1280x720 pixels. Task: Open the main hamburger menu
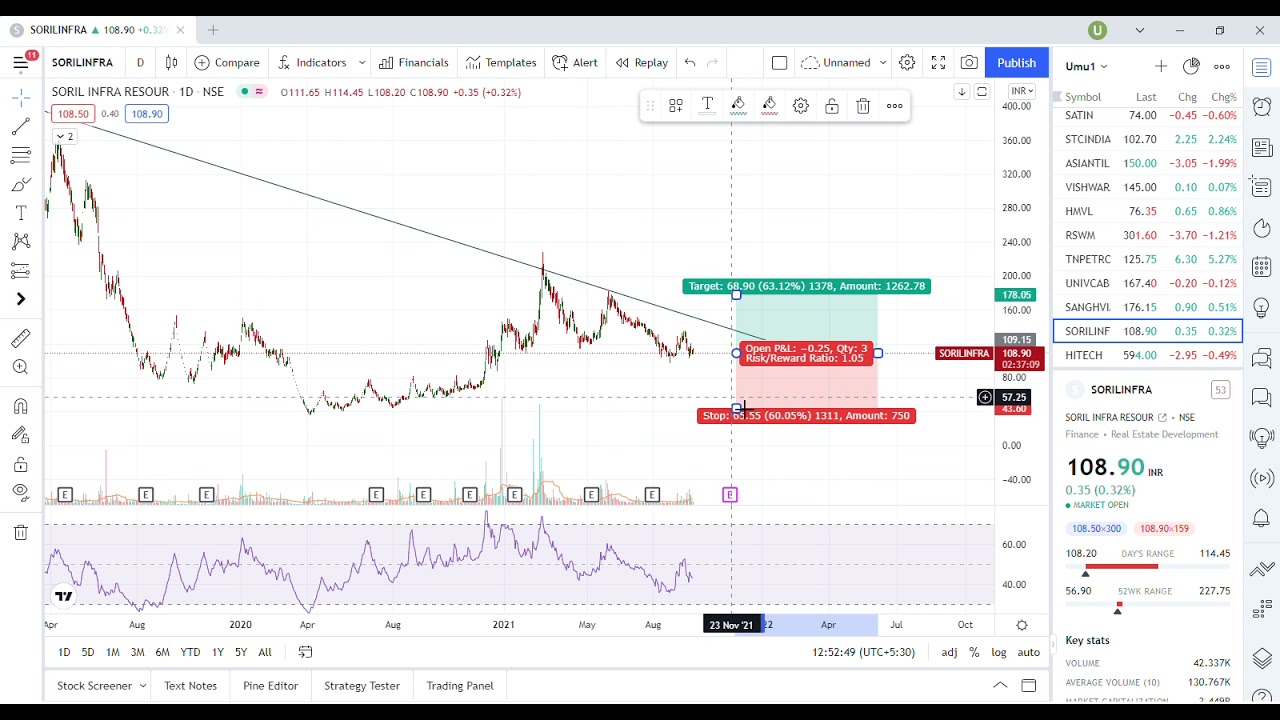pyautogui.click(x=20, y=62)
